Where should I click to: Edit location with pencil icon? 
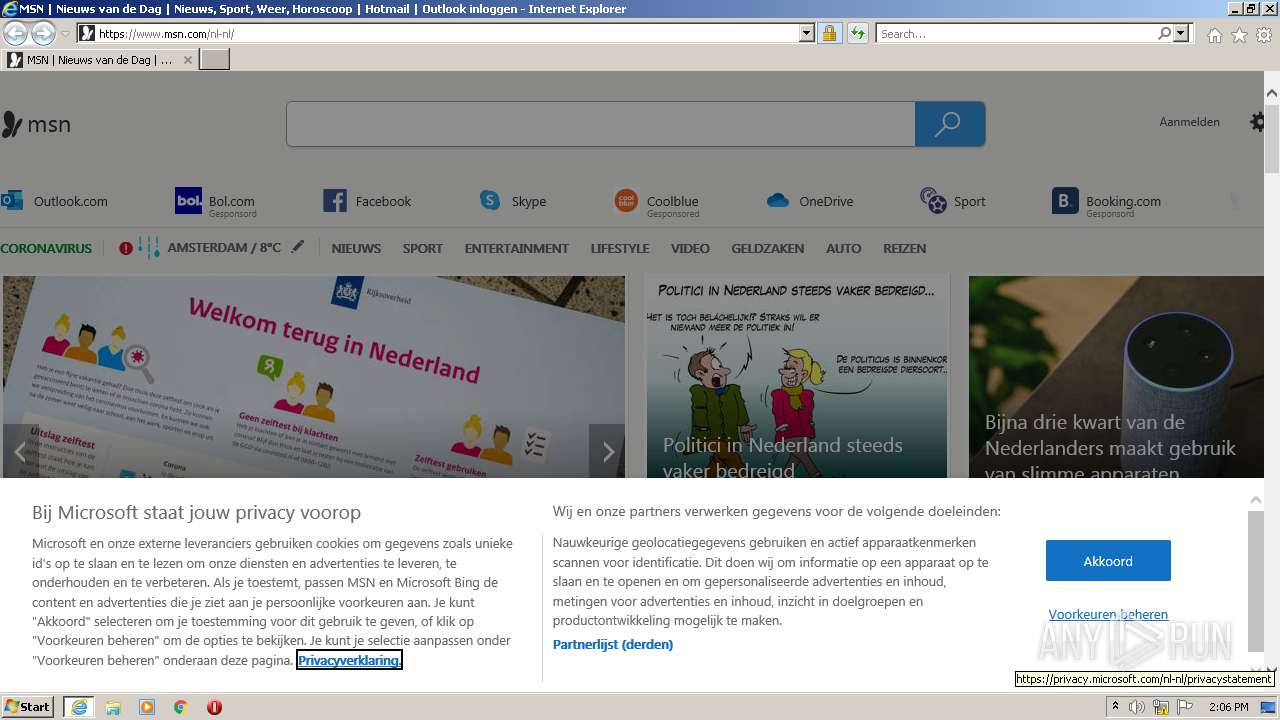pyautogui.click(x=298, y=247)
